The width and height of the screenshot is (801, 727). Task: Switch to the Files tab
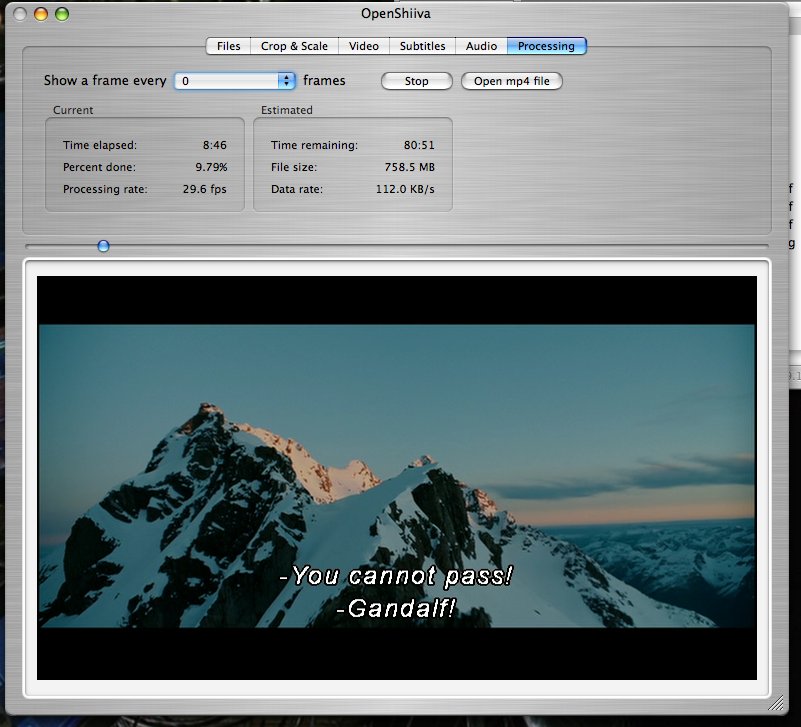point(228,46)
